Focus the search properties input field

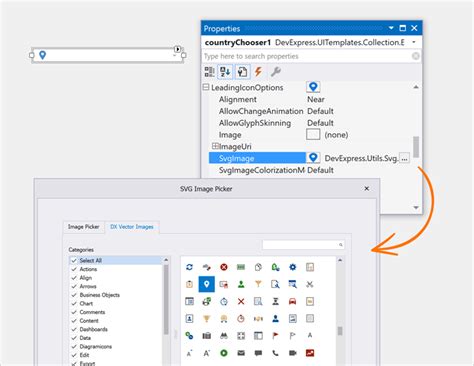307,56
